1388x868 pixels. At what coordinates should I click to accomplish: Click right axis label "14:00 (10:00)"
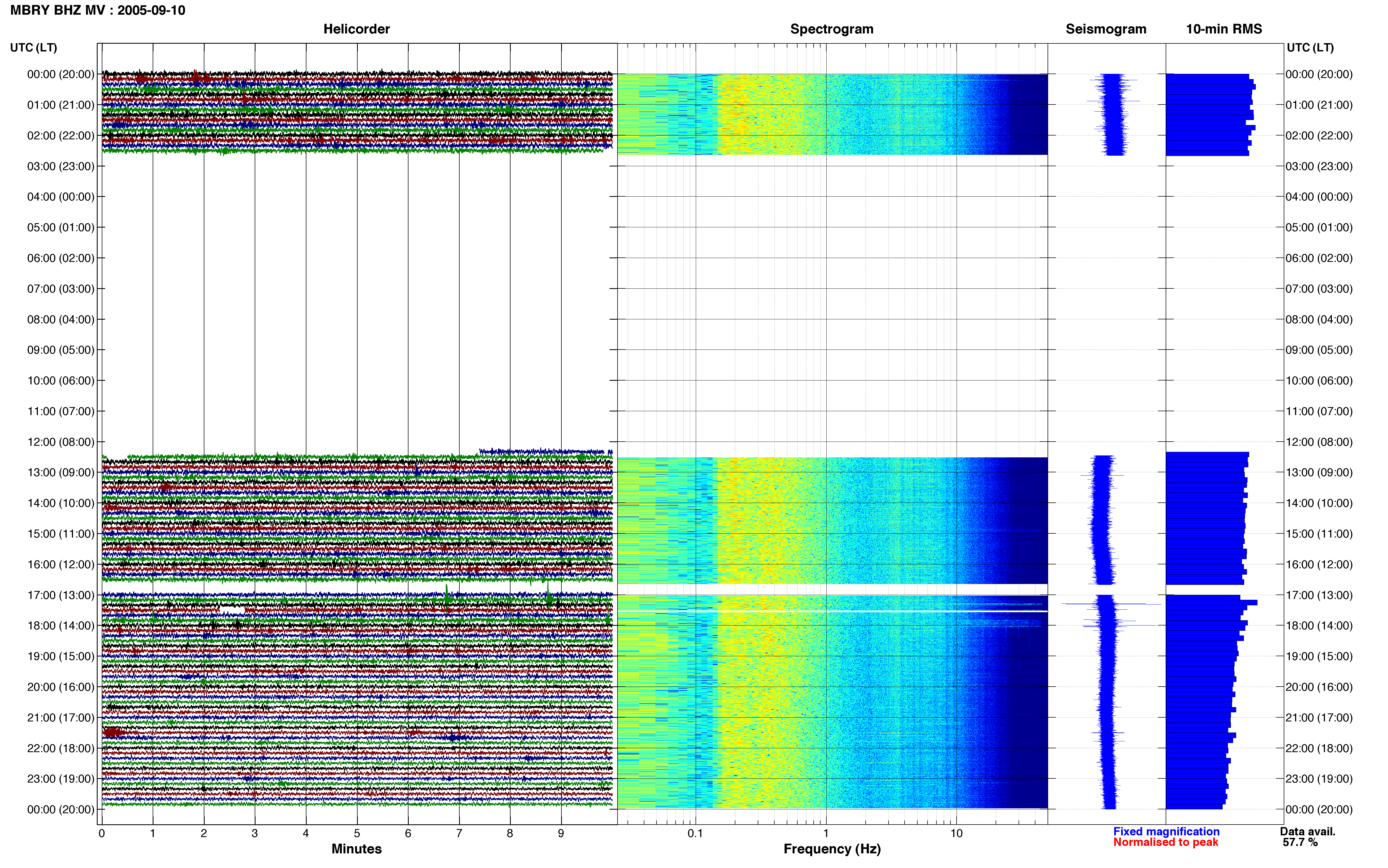click(1319, 503)
